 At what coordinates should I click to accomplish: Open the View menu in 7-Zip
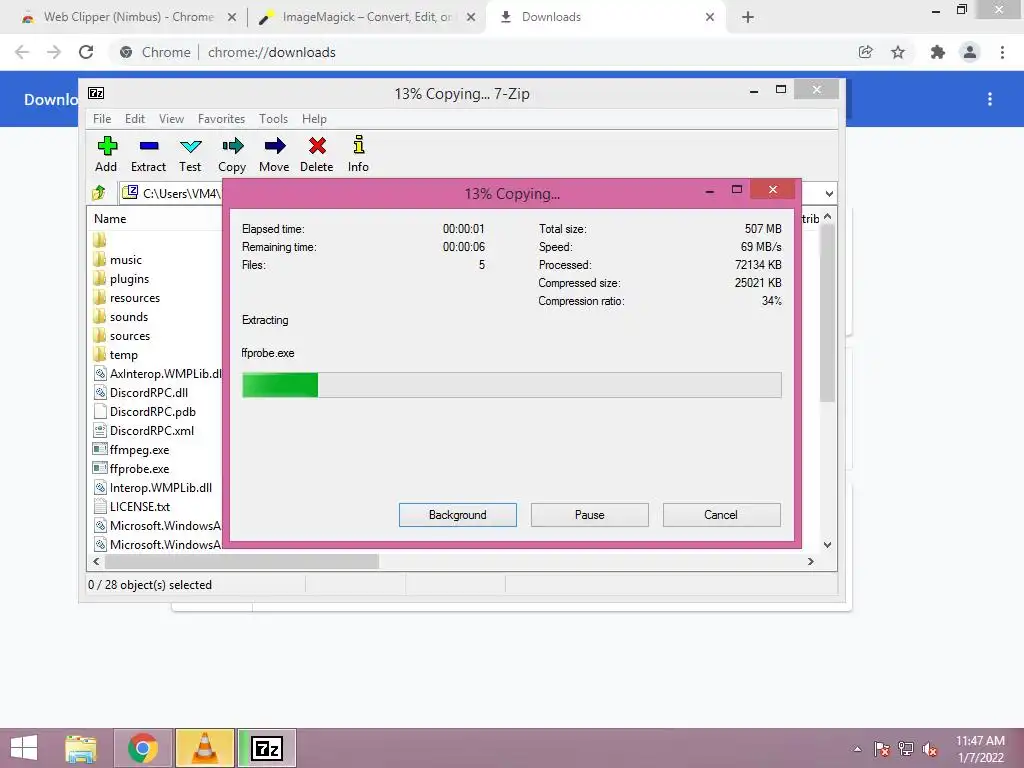[x=171, y=119]
